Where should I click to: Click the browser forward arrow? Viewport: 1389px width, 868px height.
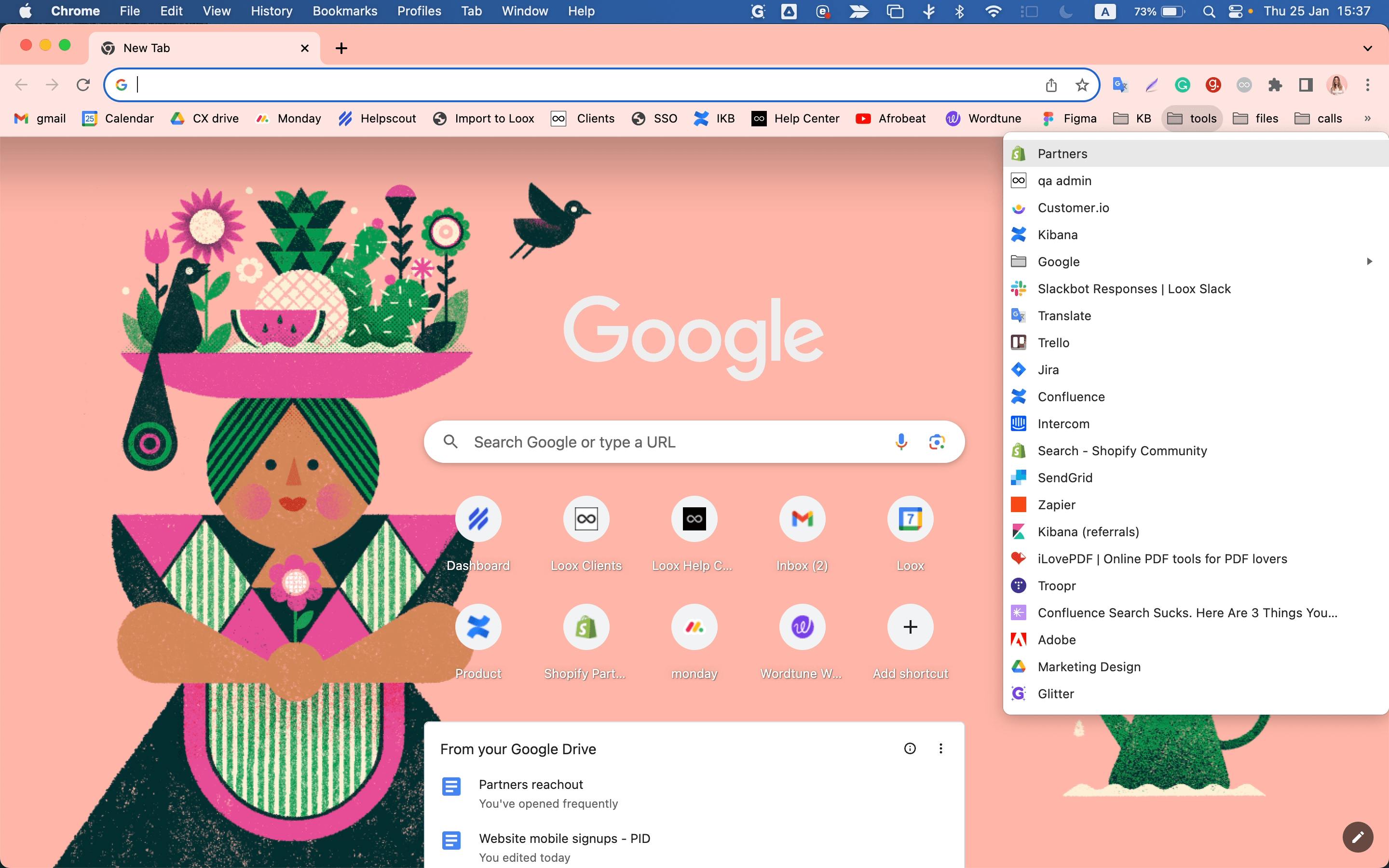(52, 85)
